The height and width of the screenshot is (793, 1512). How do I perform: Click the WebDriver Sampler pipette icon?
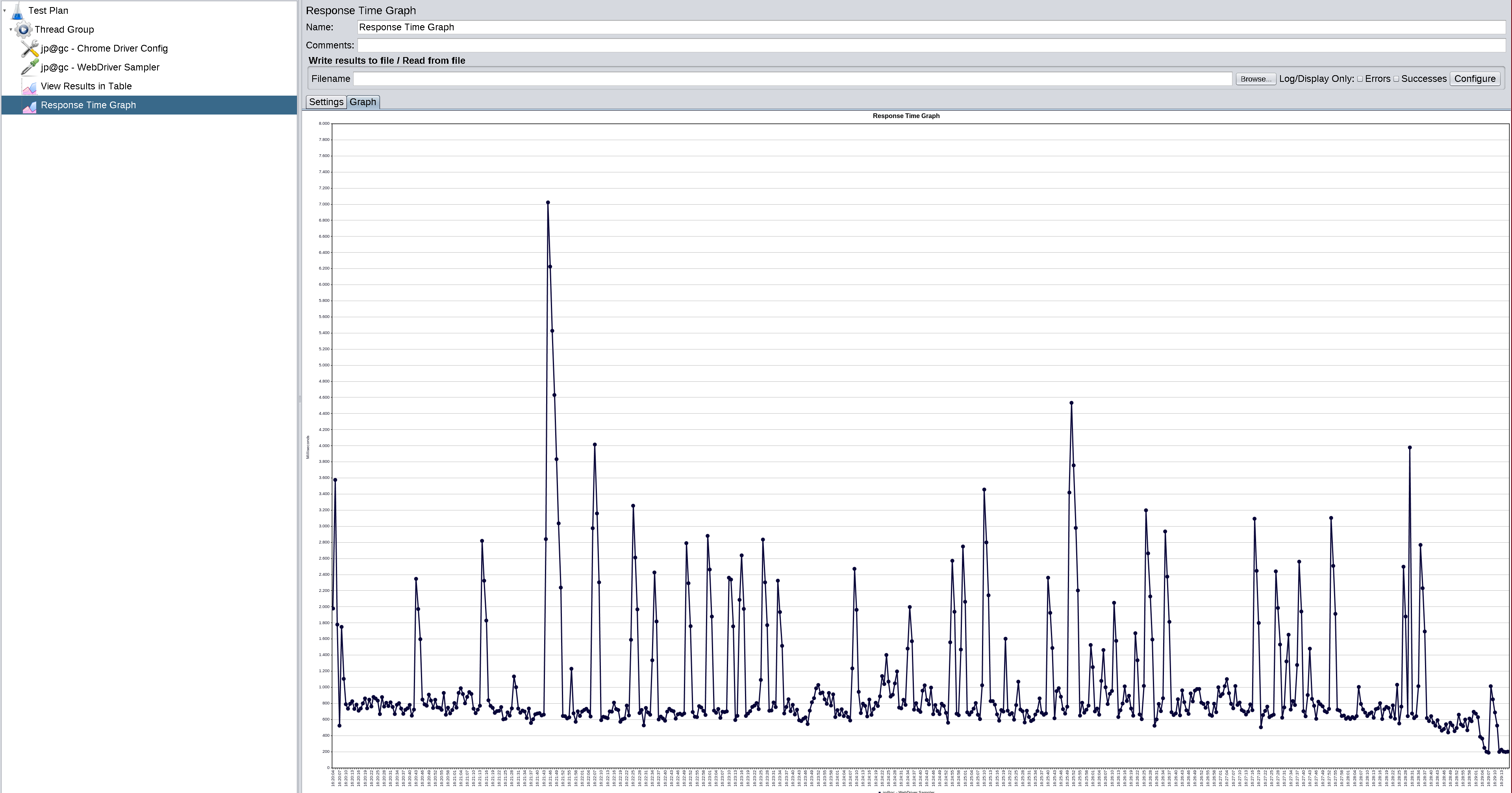pos(30,67)
